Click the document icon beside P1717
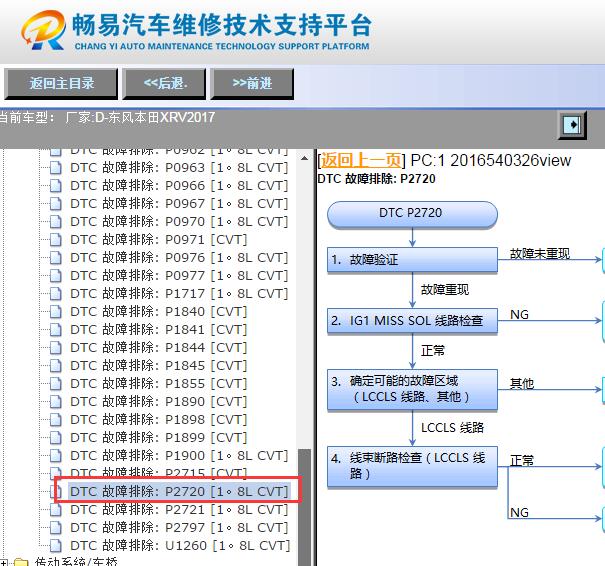Viewport: 605px width, 566px height. coord(56,294)
